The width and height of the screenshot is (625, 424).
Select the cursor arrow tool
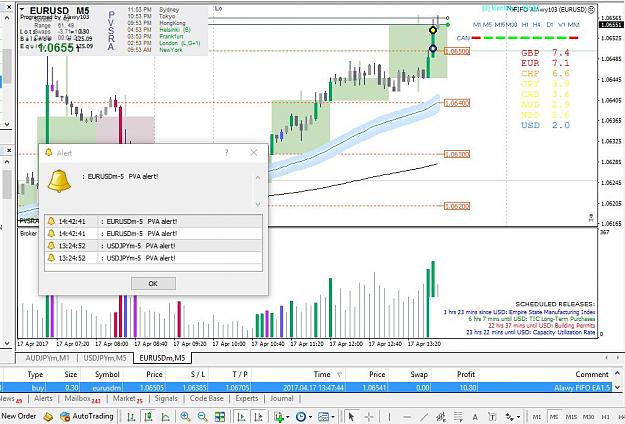point(351,417)
